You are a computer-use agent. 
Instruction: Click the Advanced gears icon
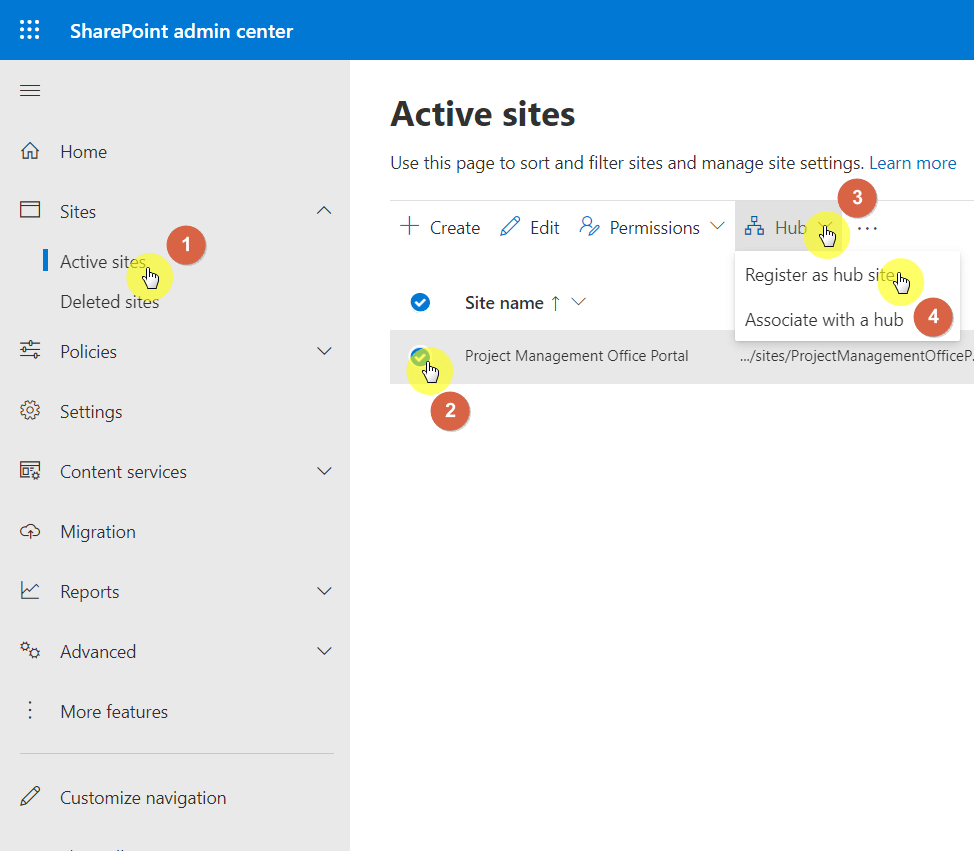(30, 650)
